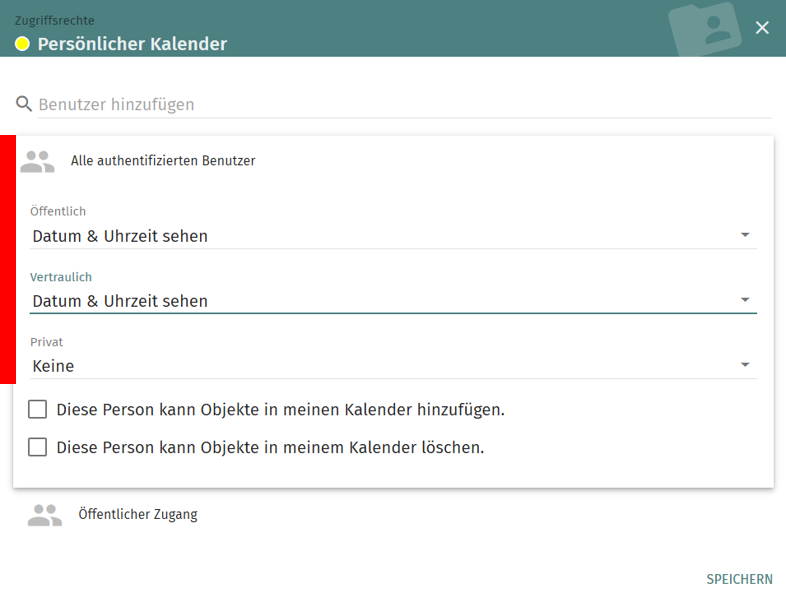Open the Vertraulich permission dropdown
786x602 pixels.
(x=380, y=300)
